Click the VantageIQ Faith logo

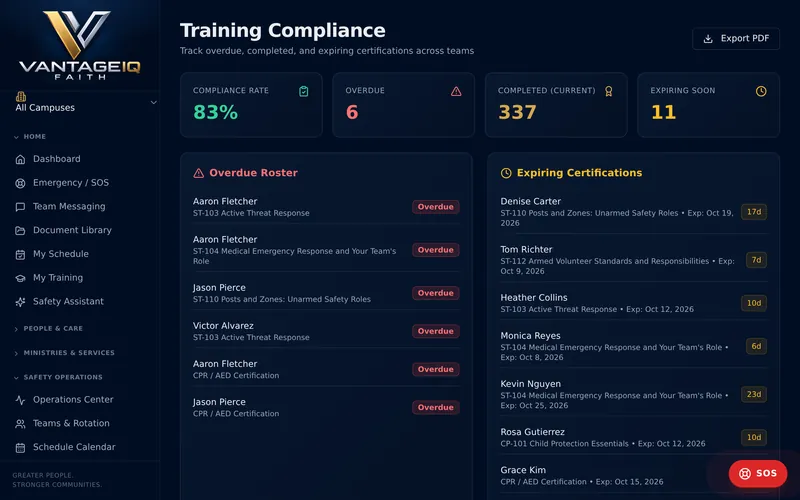click(x=79, y=45)
